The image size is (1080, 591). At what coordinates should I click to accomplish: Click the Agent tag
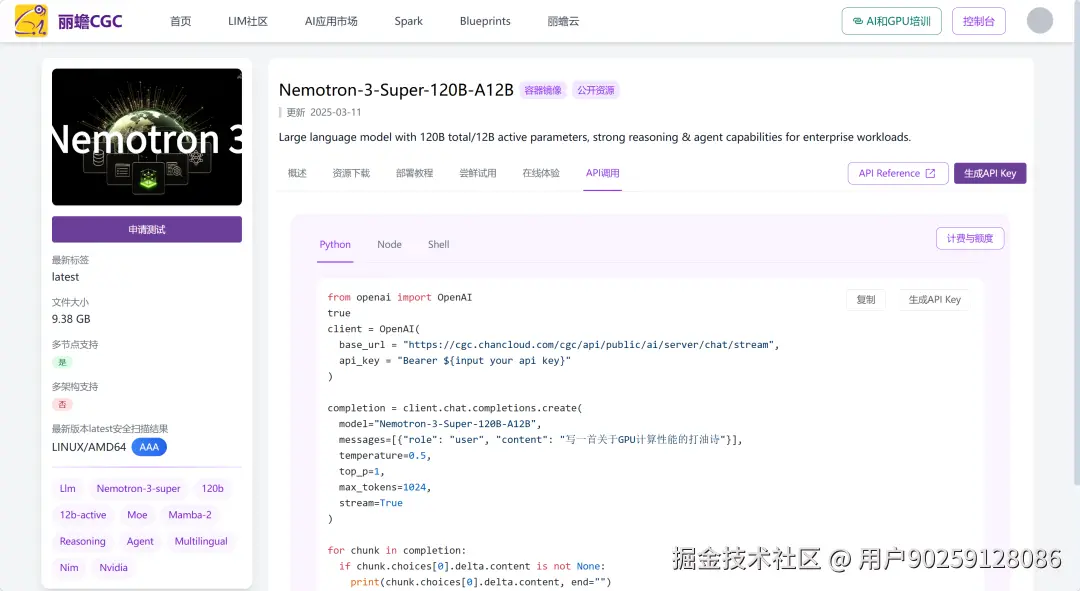[140, 541]
